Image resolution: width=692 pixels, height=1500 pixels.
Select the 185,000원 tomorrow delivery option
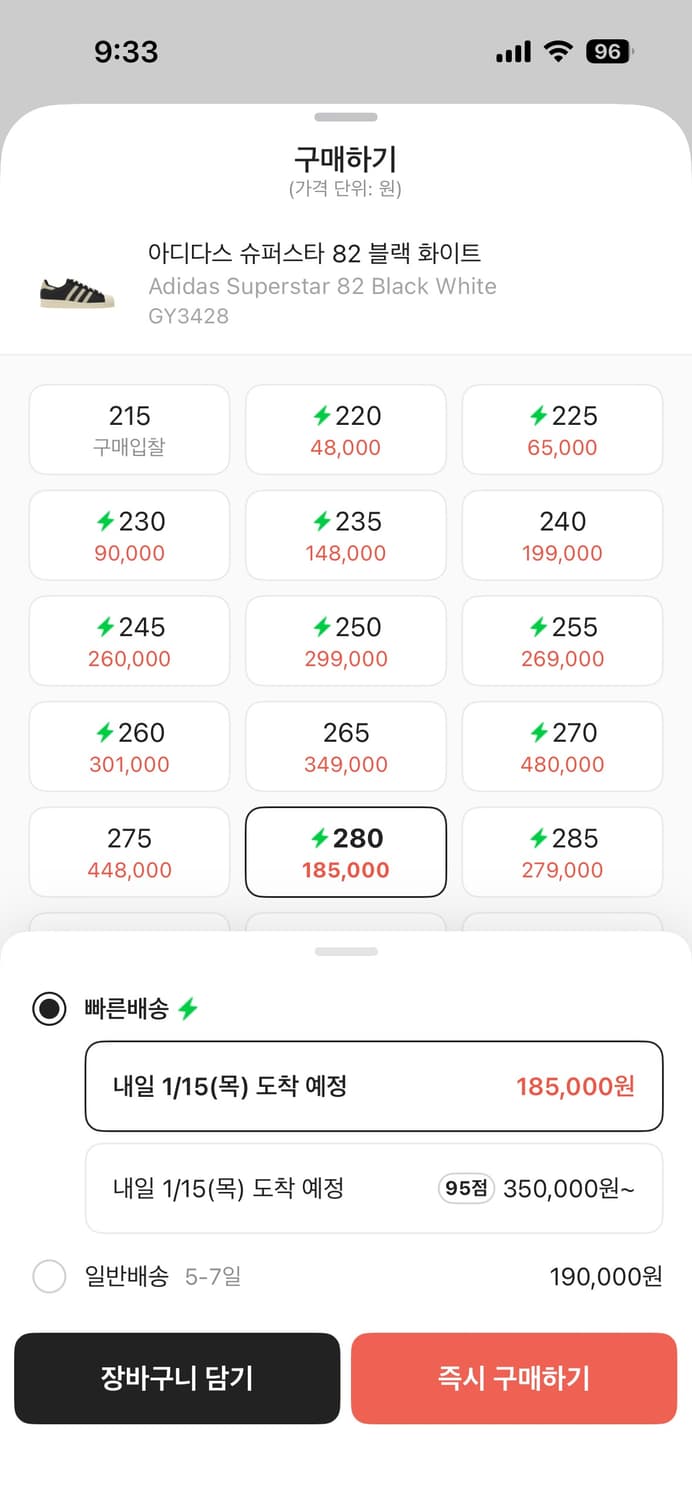tap(373, 1086)
